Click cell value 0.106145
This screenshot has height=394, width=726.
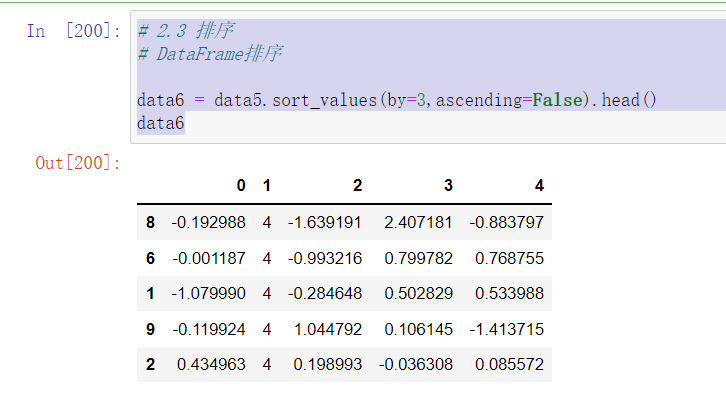419,329
